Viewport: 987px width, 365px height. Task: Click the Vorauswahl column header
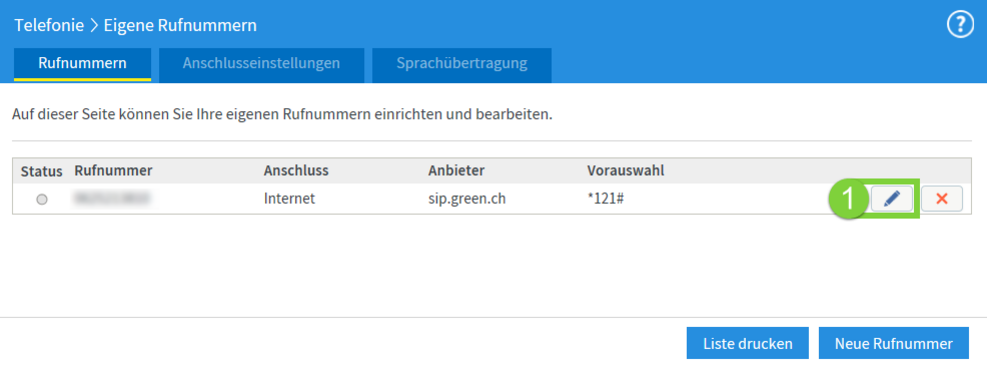[x=626, y=171]
